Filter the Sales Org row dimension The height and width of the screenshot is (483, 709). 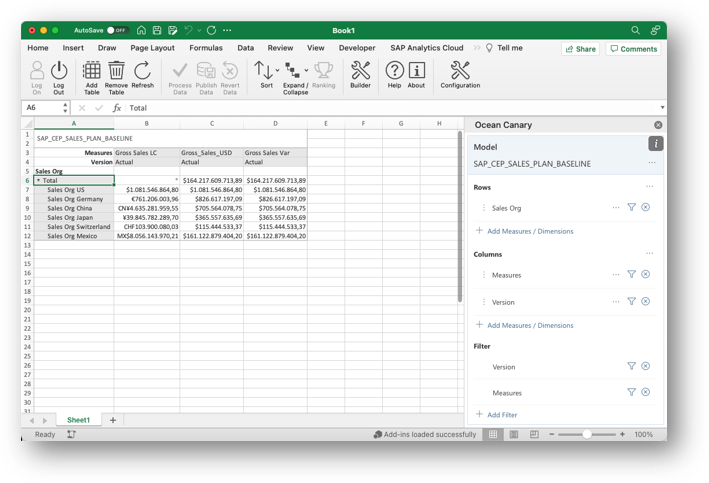631,207
